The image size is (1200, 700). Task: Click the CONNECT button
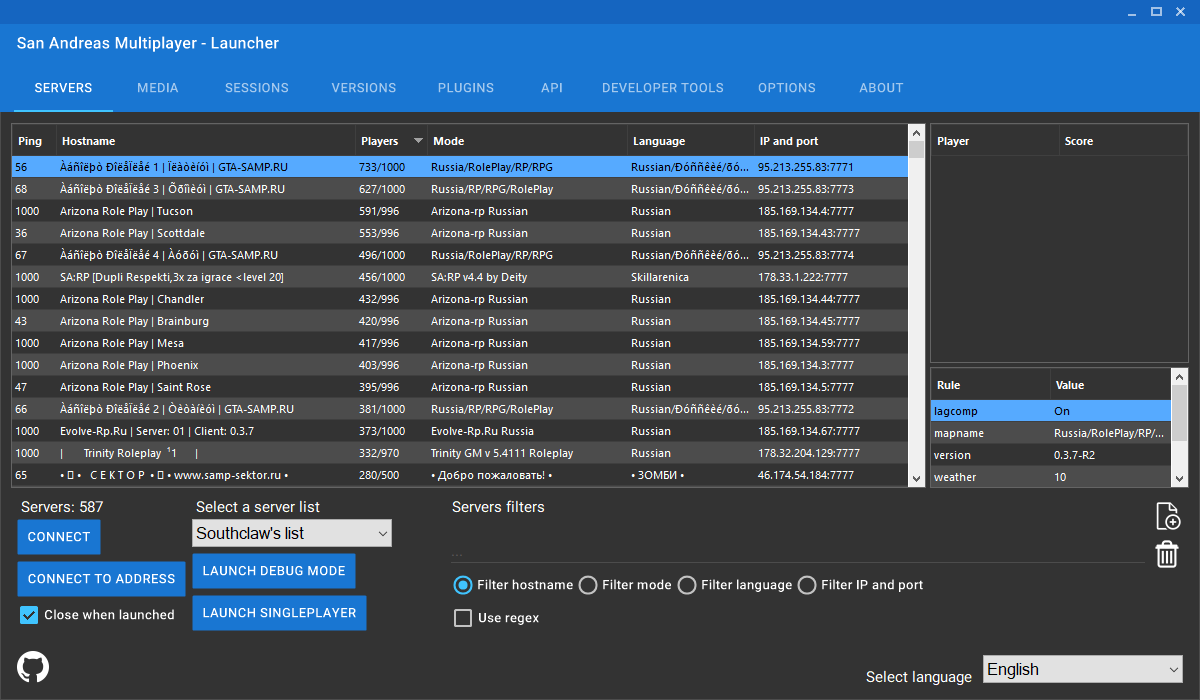(59, 537)
